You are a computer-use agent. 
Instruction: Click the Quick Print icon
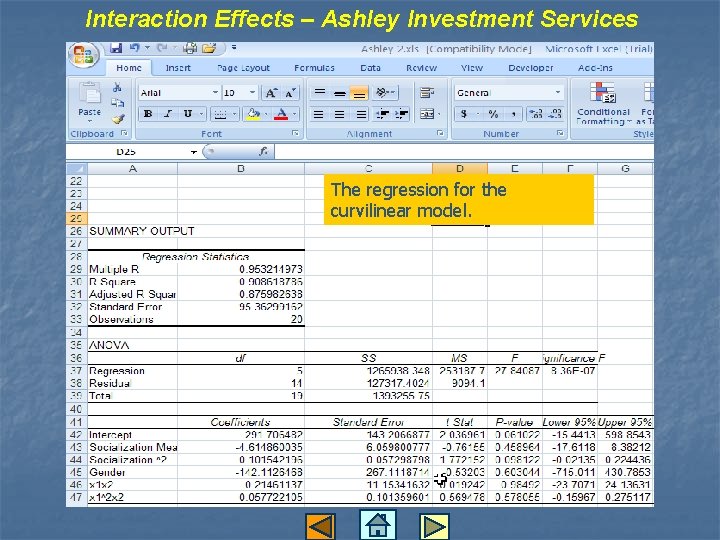pyautogui.click(x=190, y=47)
